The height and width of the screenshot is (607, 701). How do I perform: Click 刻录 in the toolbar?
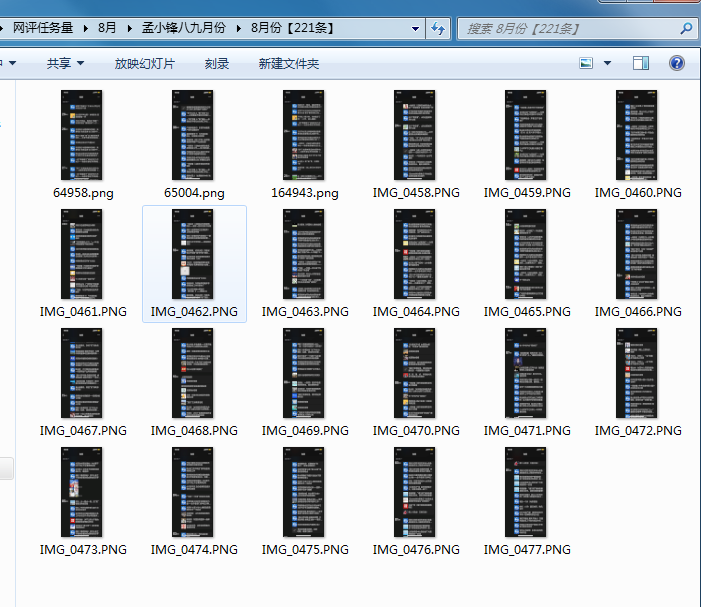point(217,63)
